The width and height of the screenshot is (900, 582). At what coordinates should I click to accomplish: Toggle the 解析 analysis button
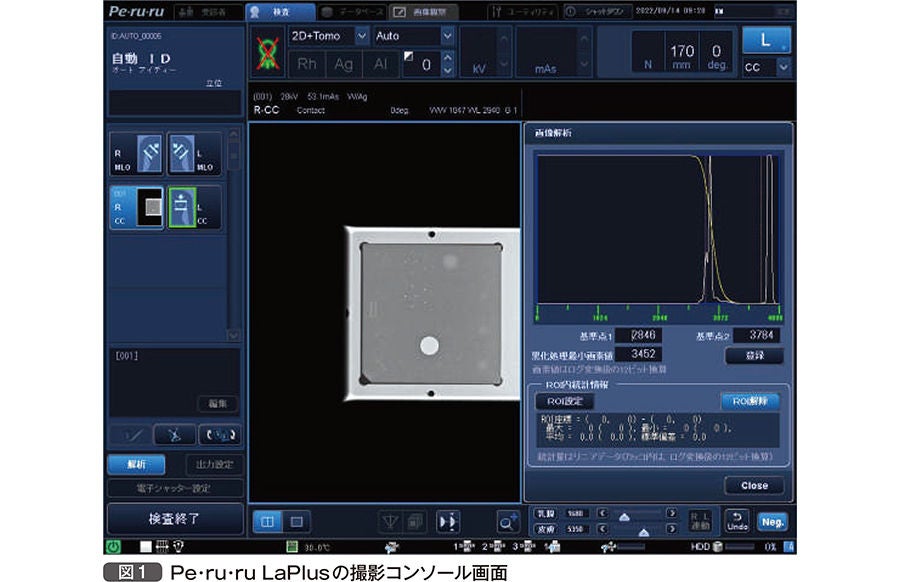[137, 464]
